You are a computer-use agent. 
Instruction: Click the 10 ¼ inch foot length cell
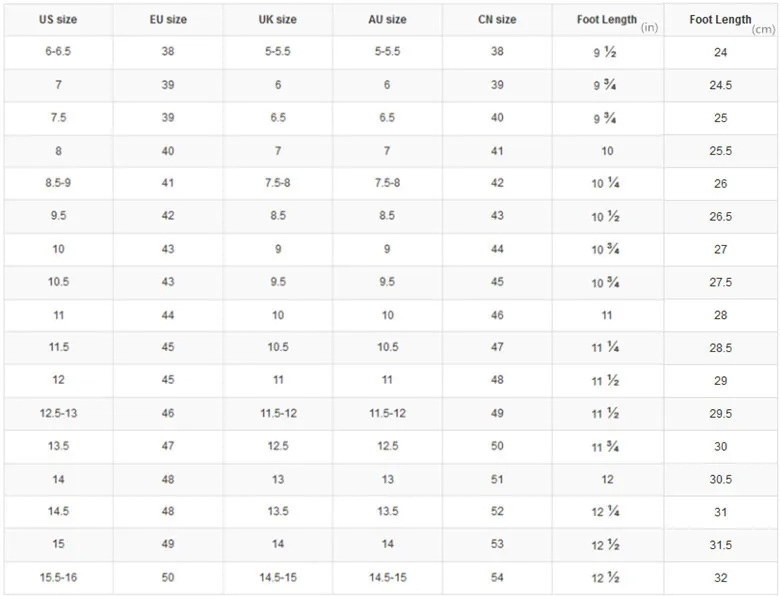(x=607, y=184)
